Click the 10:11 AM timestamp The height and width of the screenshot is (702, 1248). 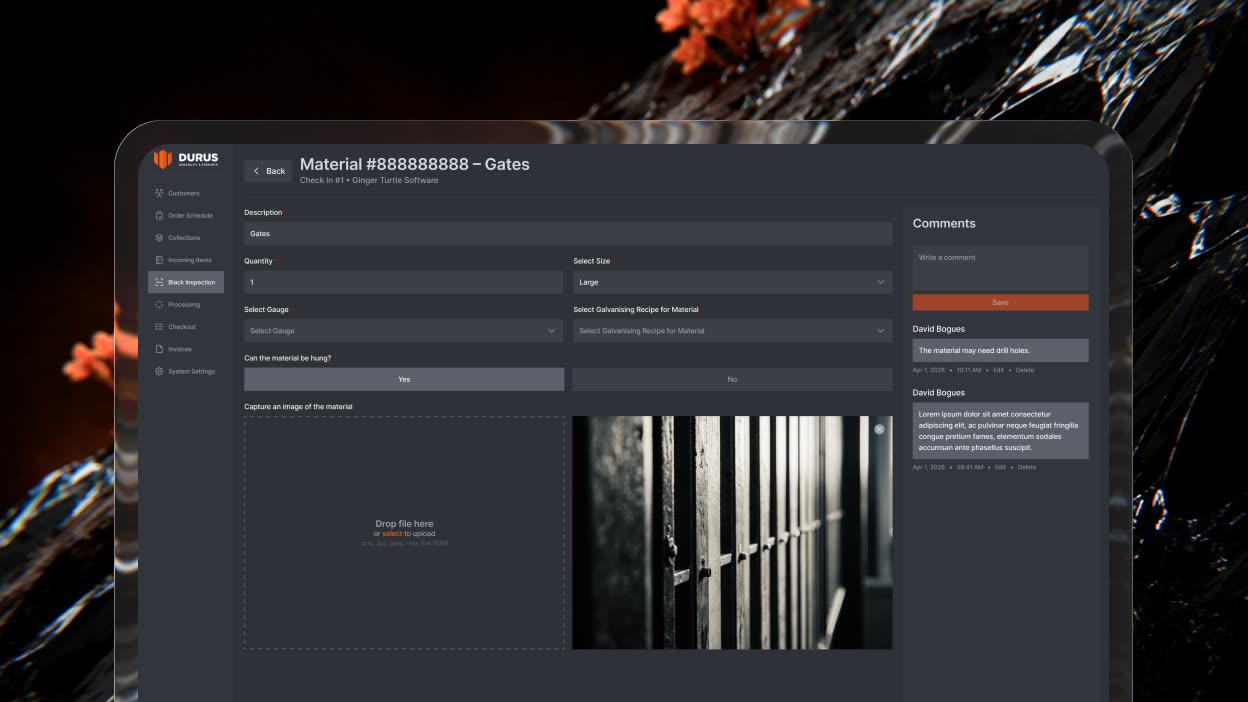[x=969, y=370]
